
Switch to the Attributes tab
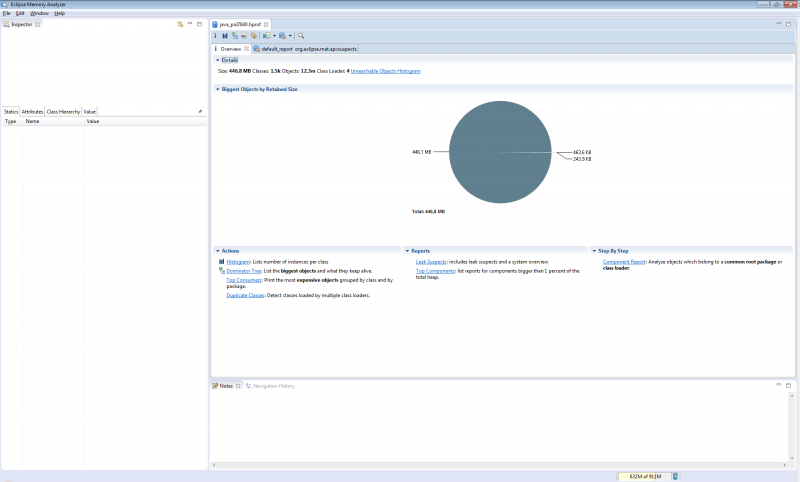(32, 111)
